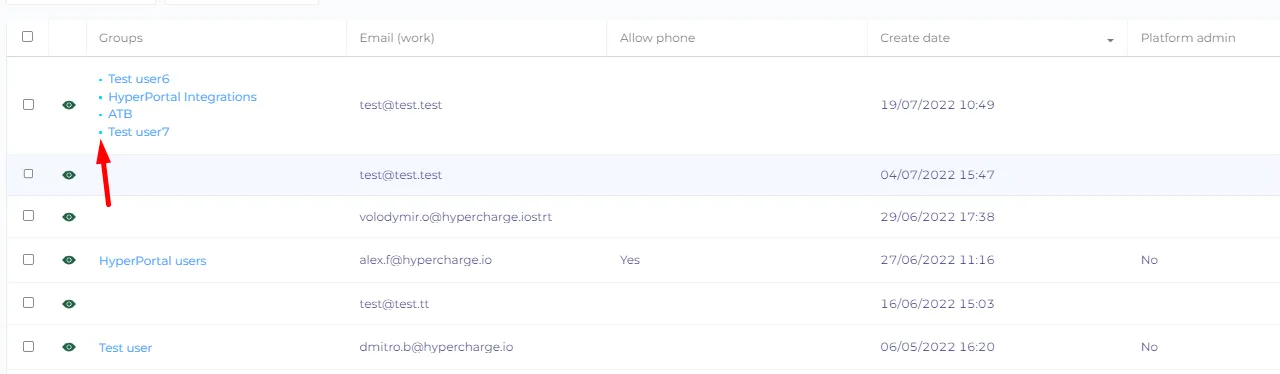Check the box for alex.f@hypercharge.io

(x=28, y=259)
